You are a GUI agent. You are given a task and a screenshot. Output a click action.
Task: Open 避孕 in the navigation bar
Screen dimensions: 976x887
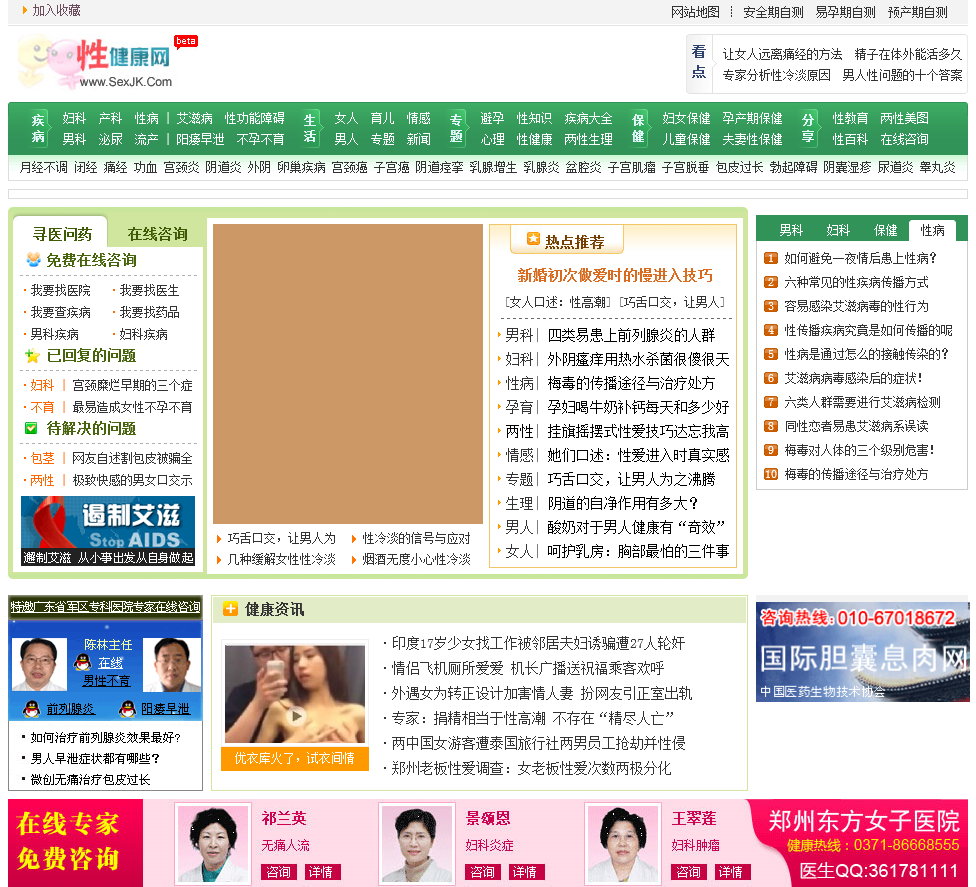click(492, 118)
